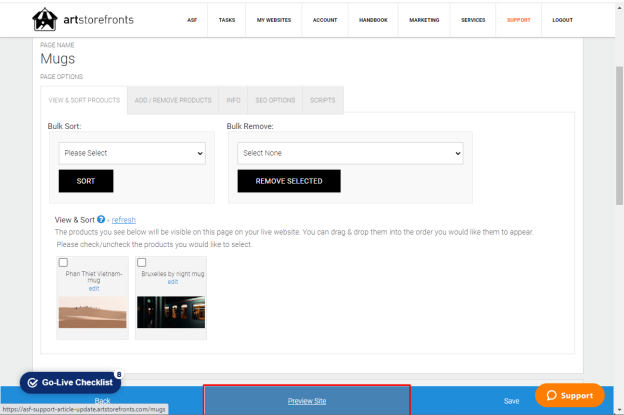The width and height of the screenshot is (624, 415).
Task: Open the Handbook menu item
Action: coord(373,20)
